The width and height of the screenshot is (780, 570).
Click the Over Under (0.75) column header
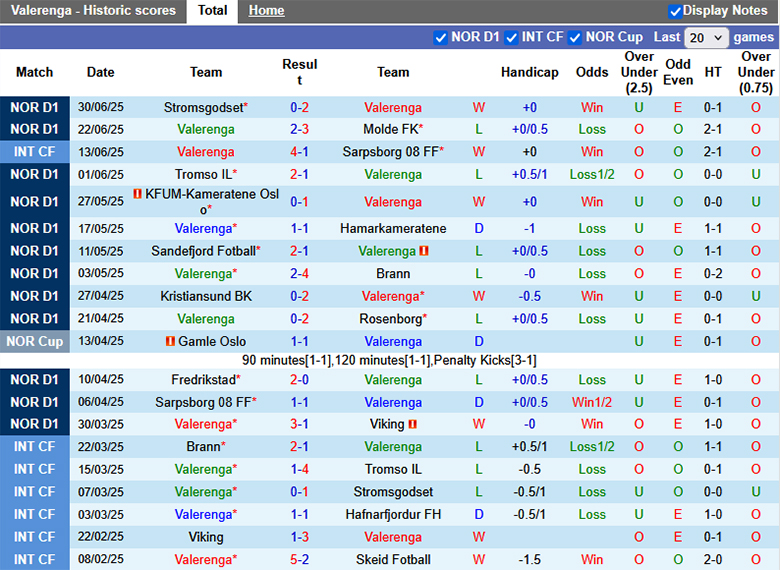click(756, 73)
